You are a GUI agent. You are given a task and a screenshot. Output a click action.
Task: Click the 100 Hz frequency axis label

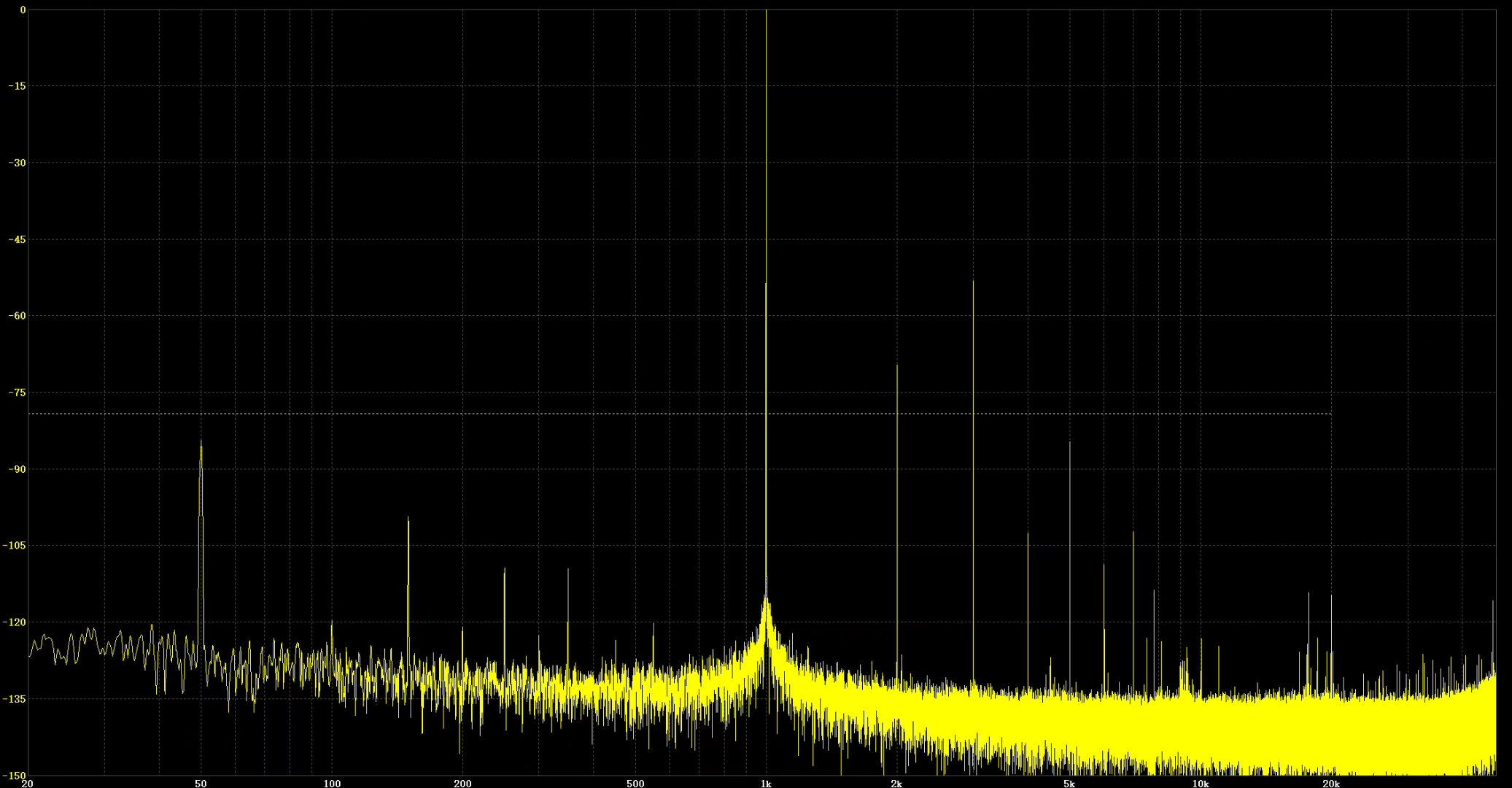[x=332, y=784]
